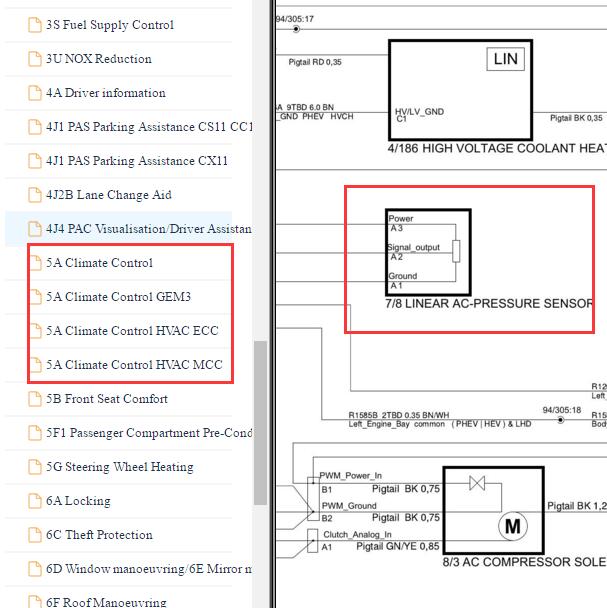The height and width of the screenshot is (608, 607).
Task: Click the page icon beside 4J2B Lane Change Aid
Action: 35,195
